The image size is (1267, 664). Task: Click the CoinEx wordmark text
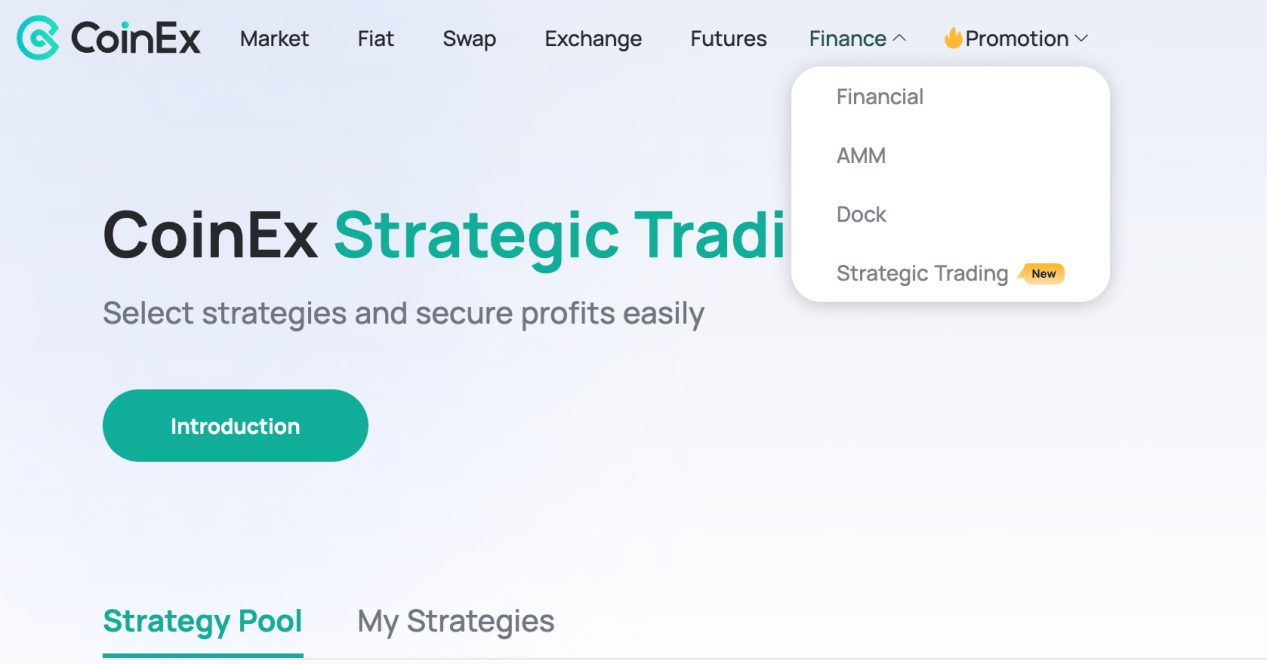pyautogui.click(x=136, y=39)
